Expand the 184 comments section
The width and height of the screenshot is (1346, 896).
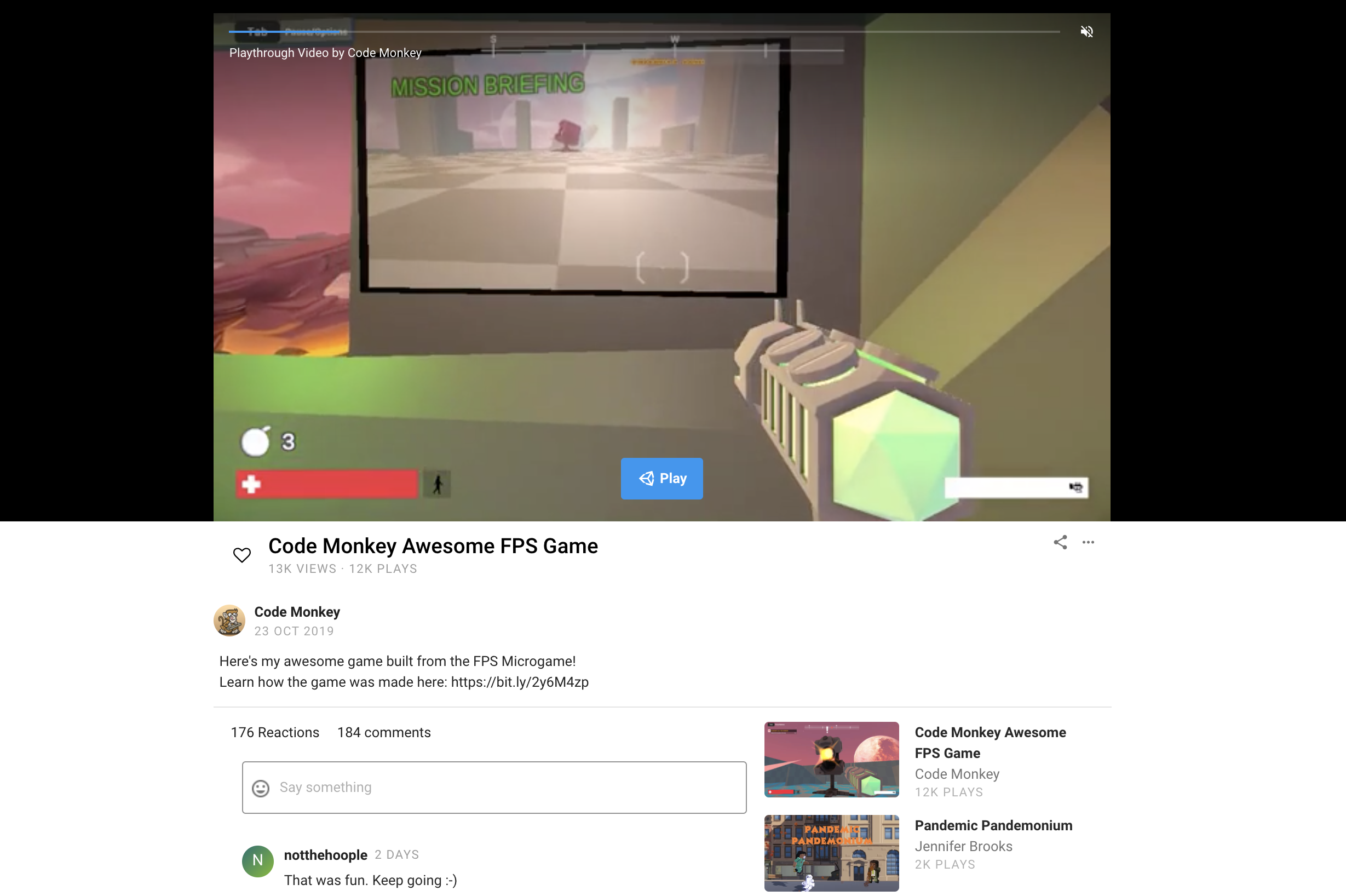pyautogui.click(x=384, y=732)
